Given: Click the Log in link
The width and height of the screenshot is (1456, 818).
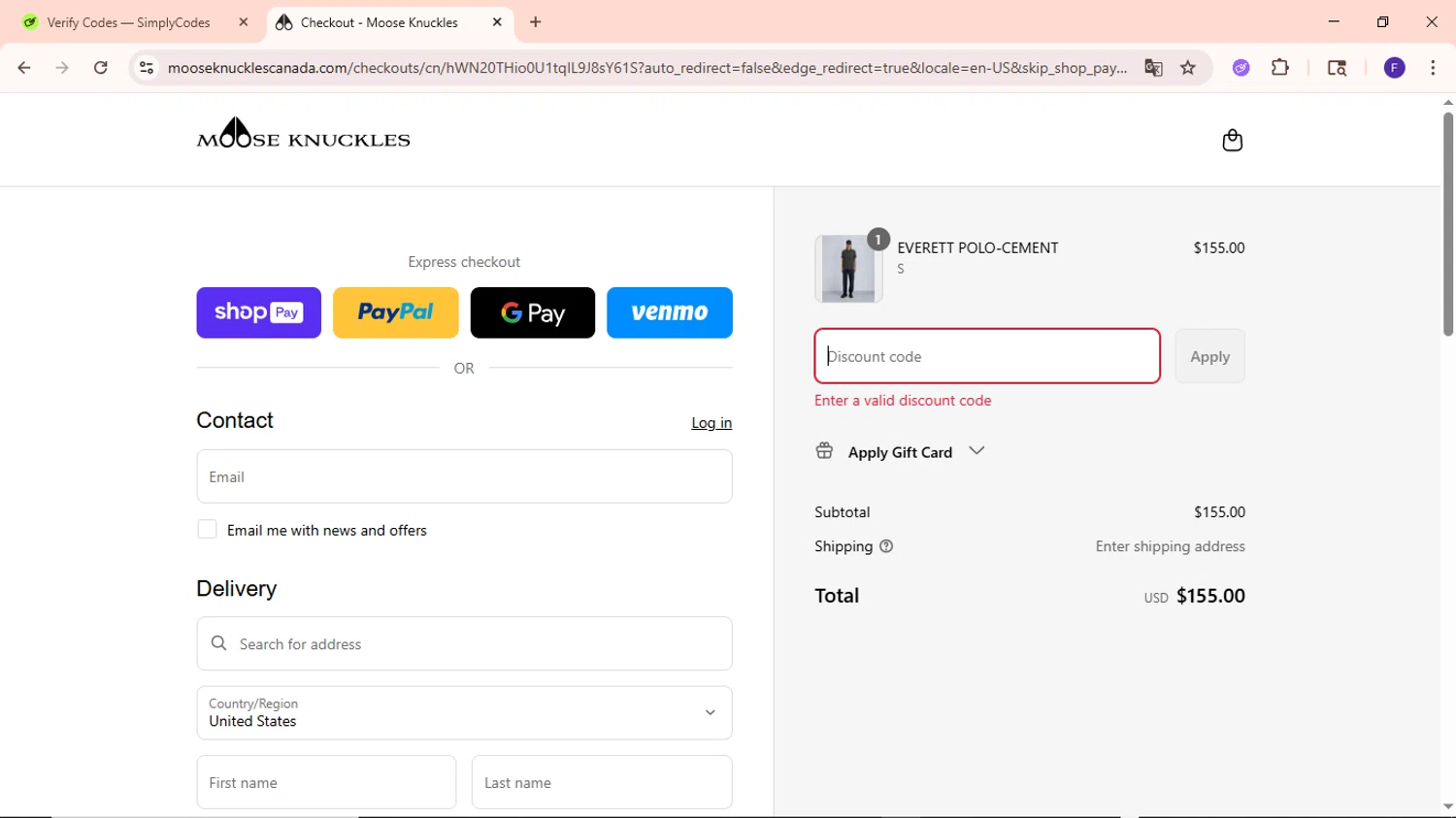Looking at the screenshot, I should click(711, 423).
